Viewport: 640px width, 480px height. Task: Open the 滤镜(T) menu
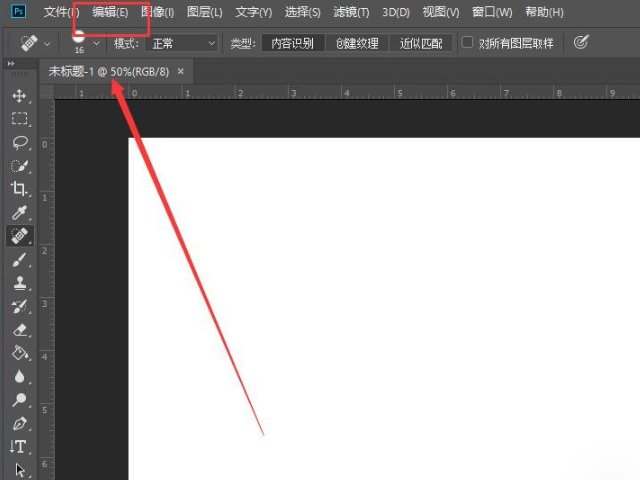(x=350, y=13)
